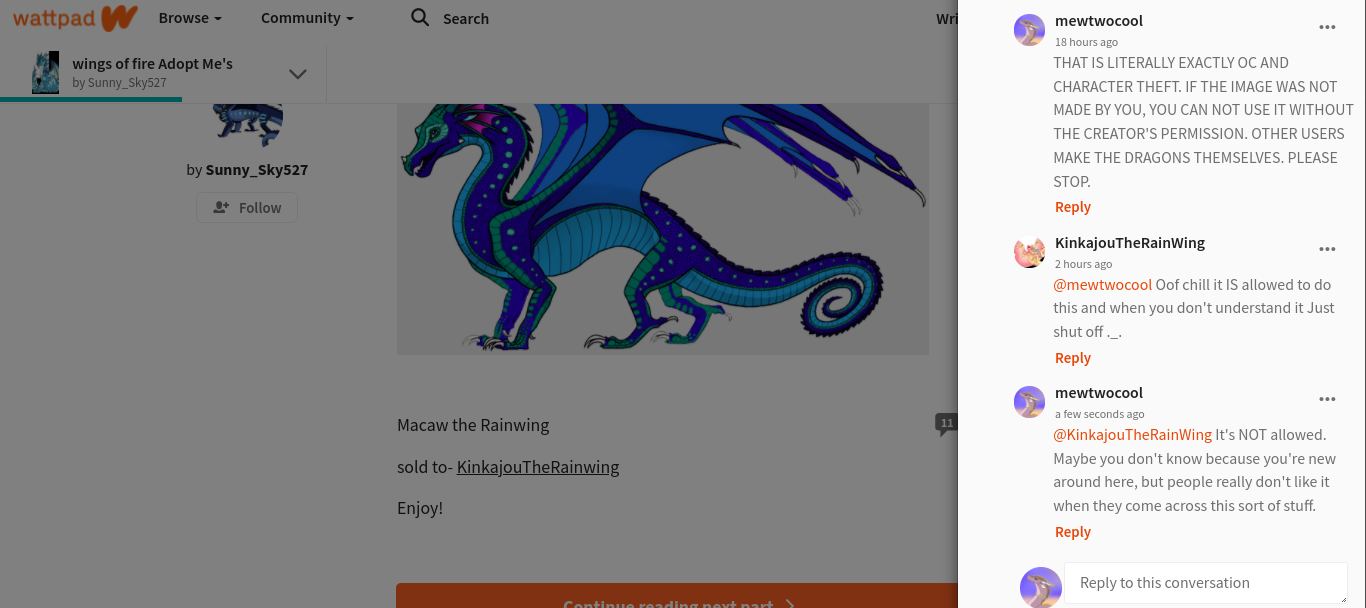Open the Sunny_Sky527 author profile link
This screenshot has width=1366, height=608.
pos(257,170)
